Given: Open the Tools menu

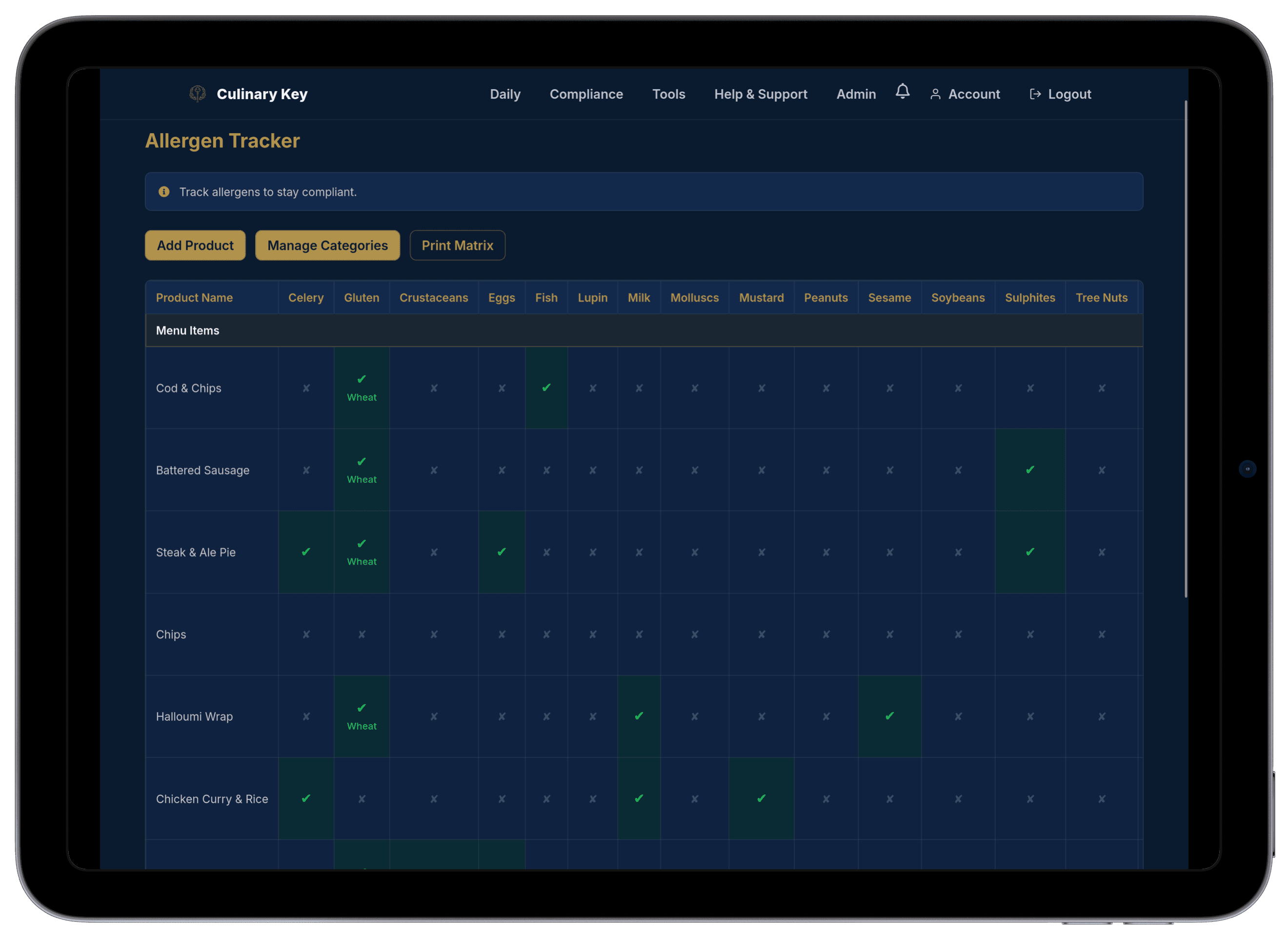Looking at the screenshot, I should [668, 94].
